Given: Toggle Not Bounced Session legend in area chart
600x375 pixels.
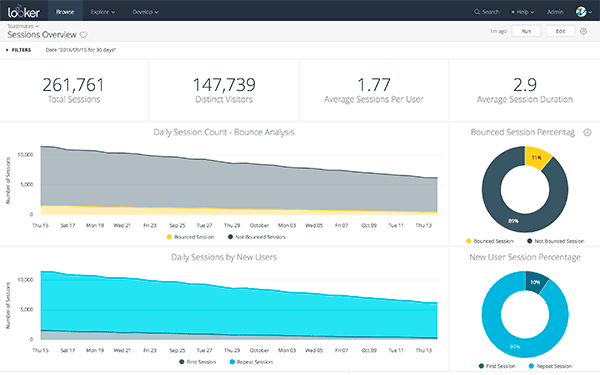Looking at the screenshot, I should point(256,237).
